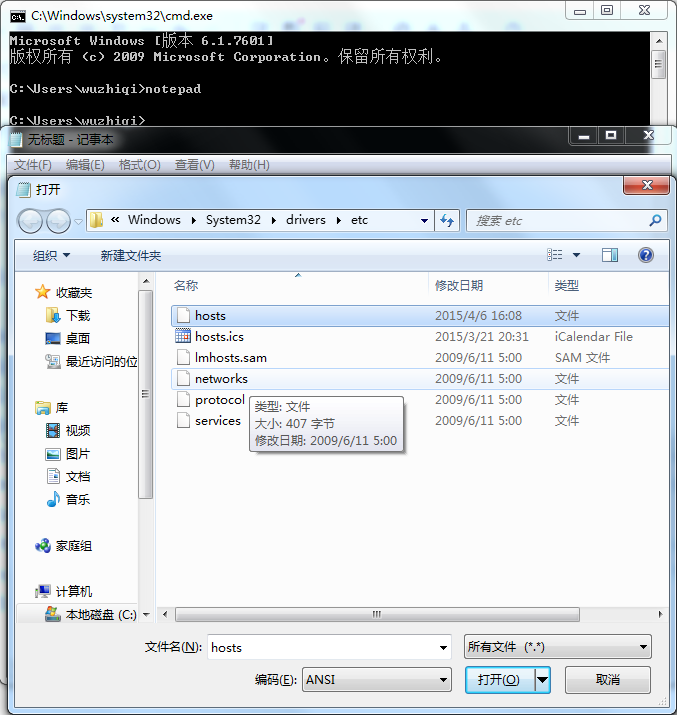Open Notepad's Help menu (帮助)
The width and height of the screenshot is (677, 715).
pos(249,165)
